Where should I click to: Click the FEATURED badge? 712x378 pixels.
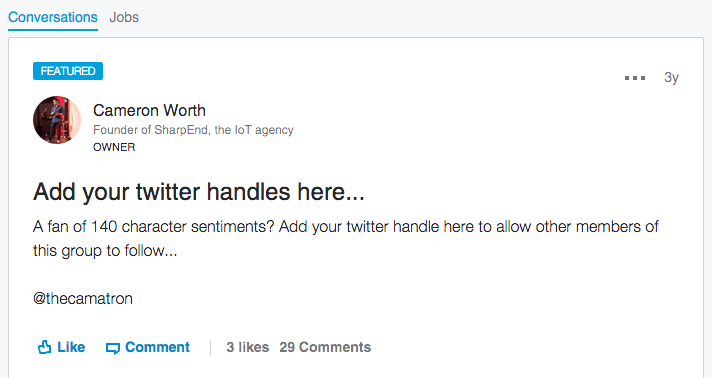point(68,71)
